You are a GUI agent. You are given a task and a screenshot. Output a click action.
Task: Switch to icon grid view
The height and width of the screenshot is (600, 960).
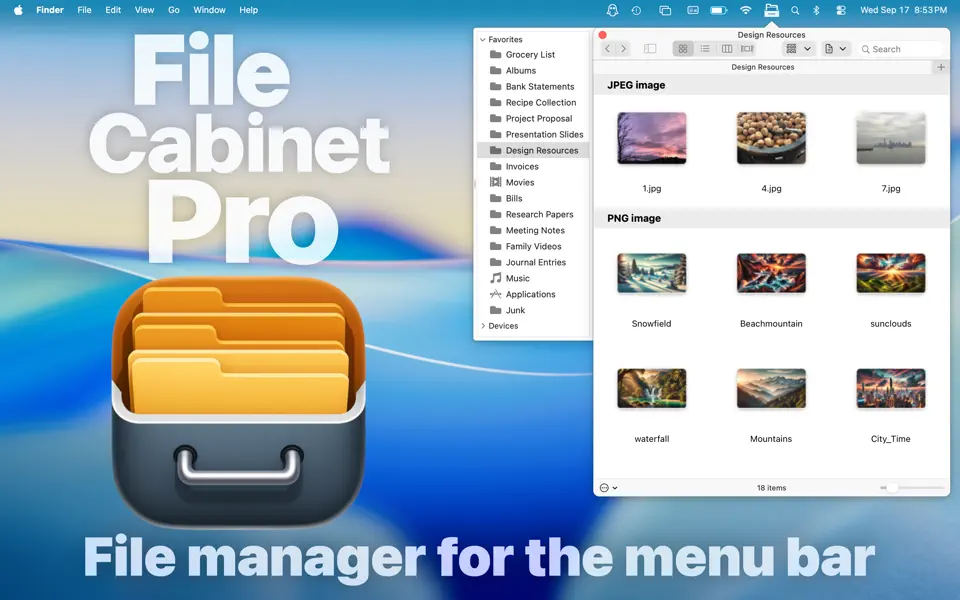[683, 48]
